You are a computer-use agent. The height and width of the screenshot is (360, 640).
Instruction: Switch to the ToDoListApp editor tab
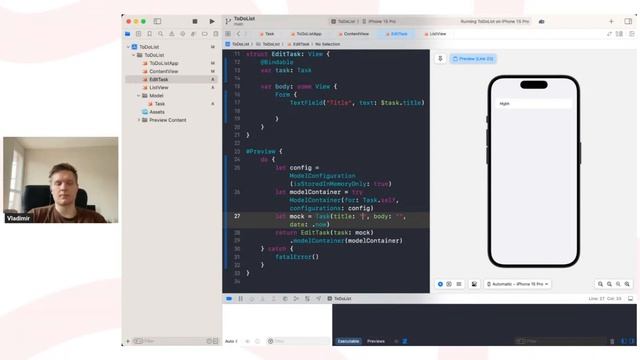[307, 34]
